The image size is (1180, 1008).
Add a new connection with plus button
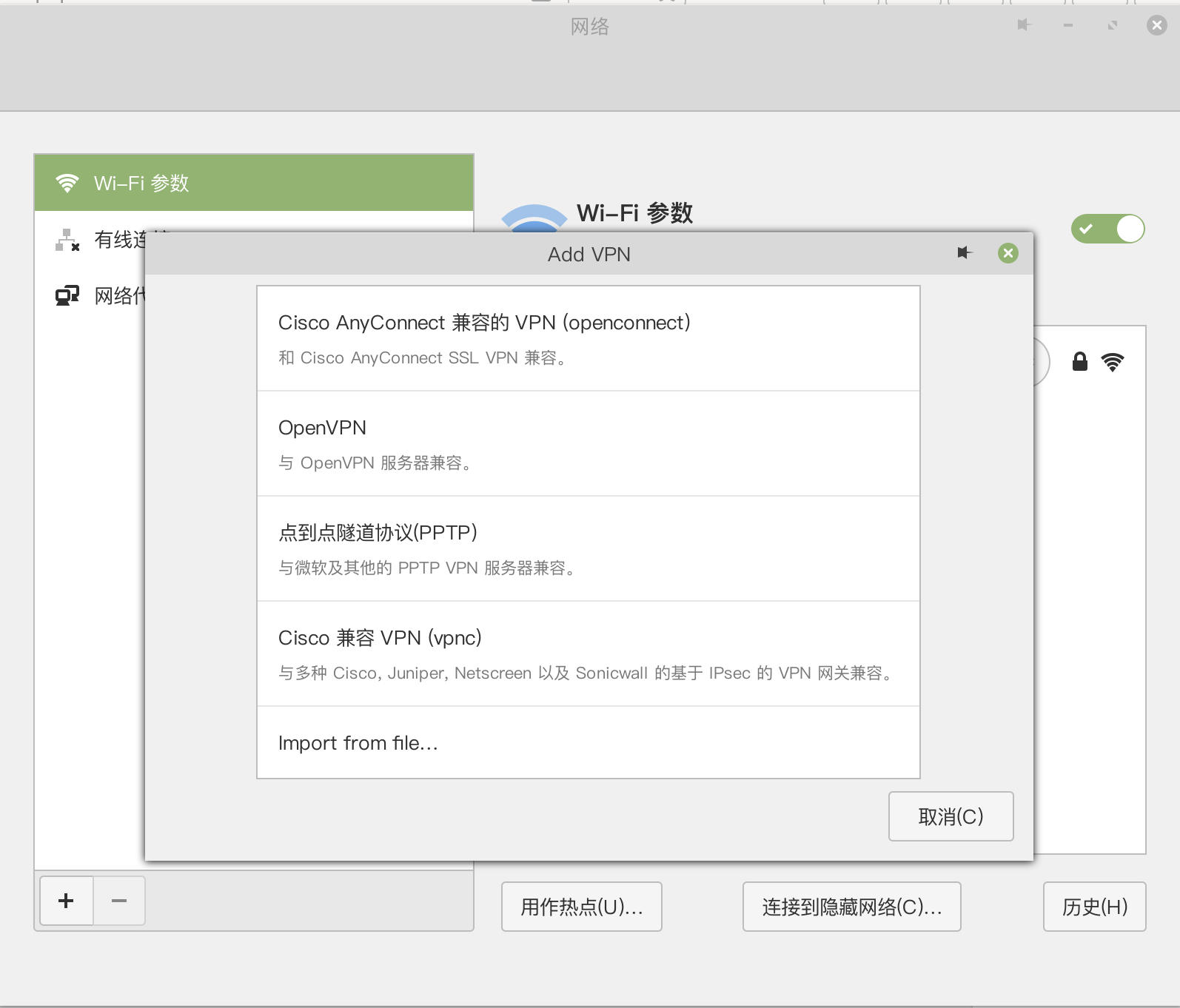click(x=66, y=901)
